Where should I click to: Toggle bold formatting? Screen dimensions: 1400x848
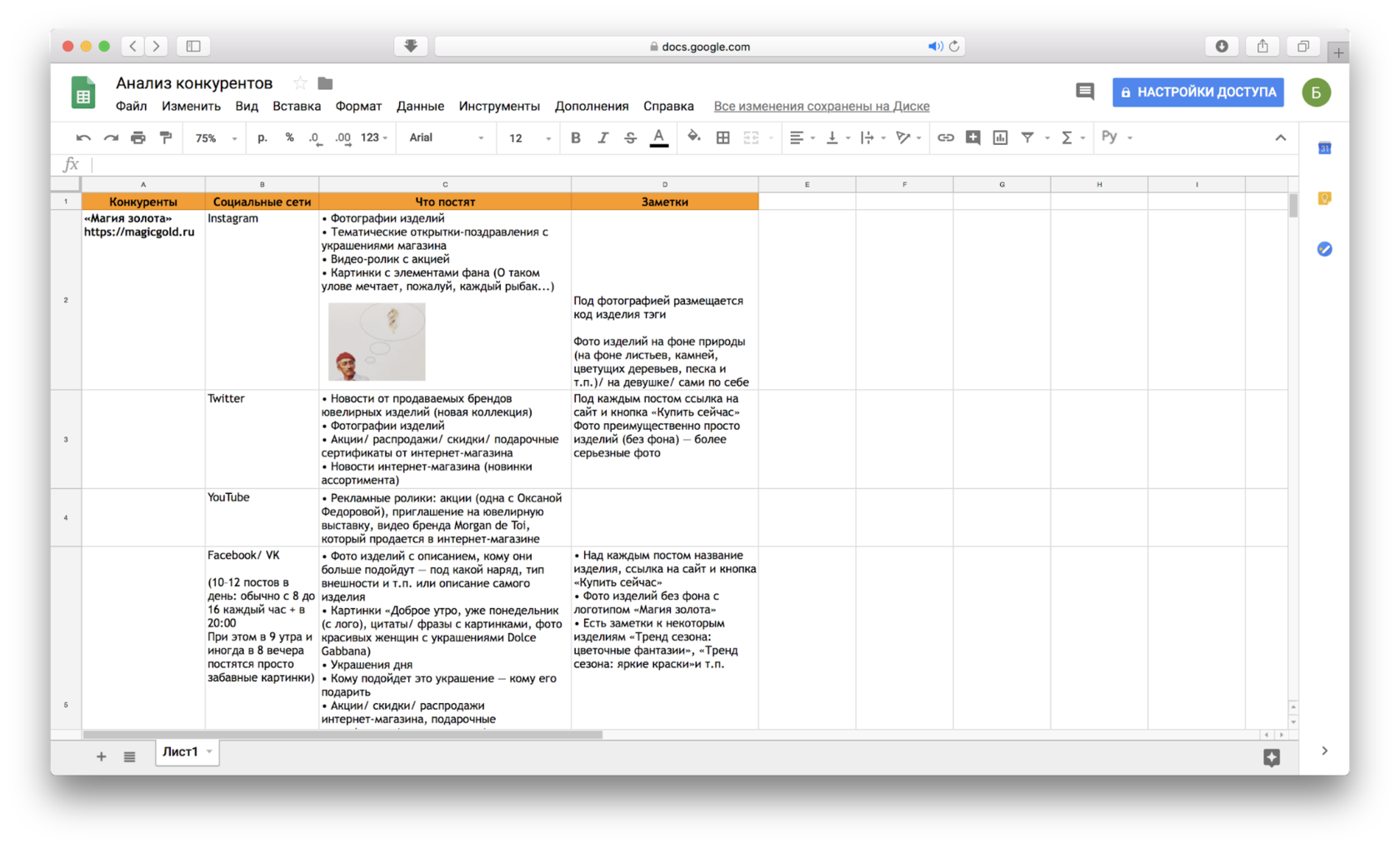pos(575,138)
